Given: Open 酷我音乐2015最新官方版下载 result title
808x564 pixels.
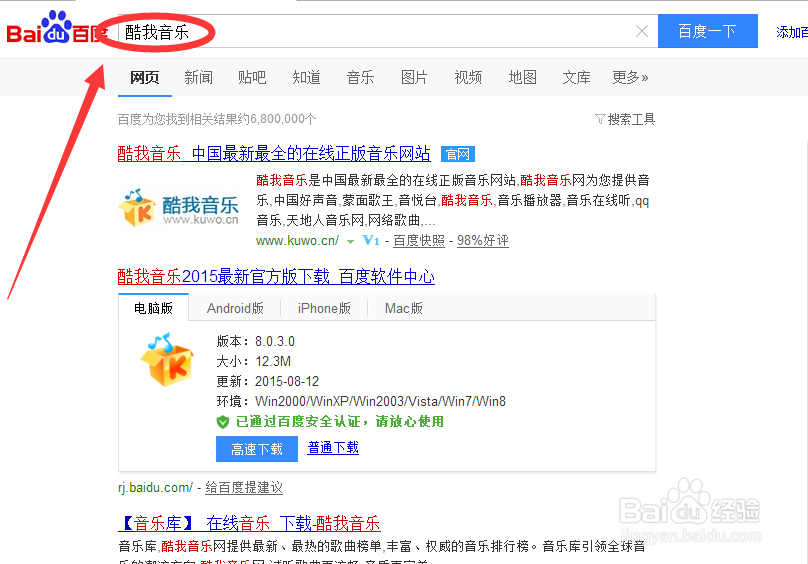Looking at the screenshot, I should 276,276.
